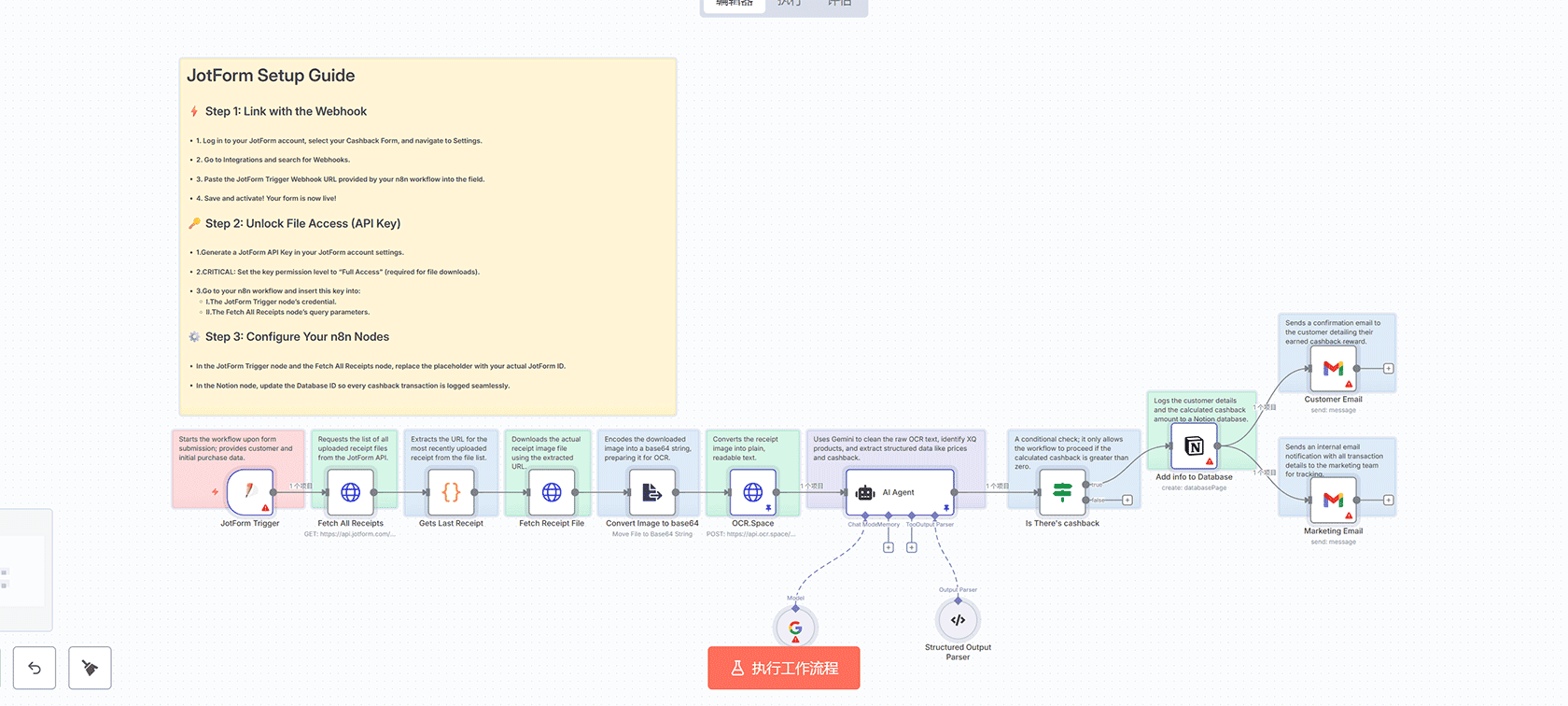The width and height of the screenshot is (1568, 706).
Task: Click the tidy up broom button
Action: pyautogui.click(x=90, y=668)
